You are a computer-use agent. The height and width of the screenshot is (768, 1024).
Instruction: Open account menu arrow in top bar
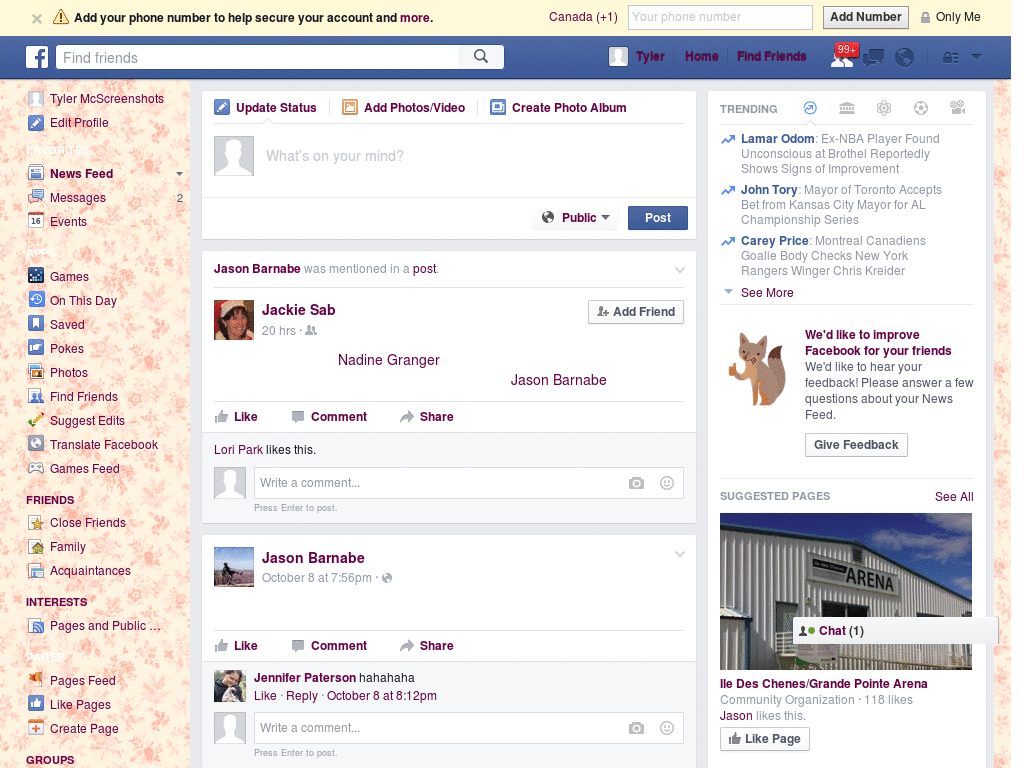tap(976, 57)
